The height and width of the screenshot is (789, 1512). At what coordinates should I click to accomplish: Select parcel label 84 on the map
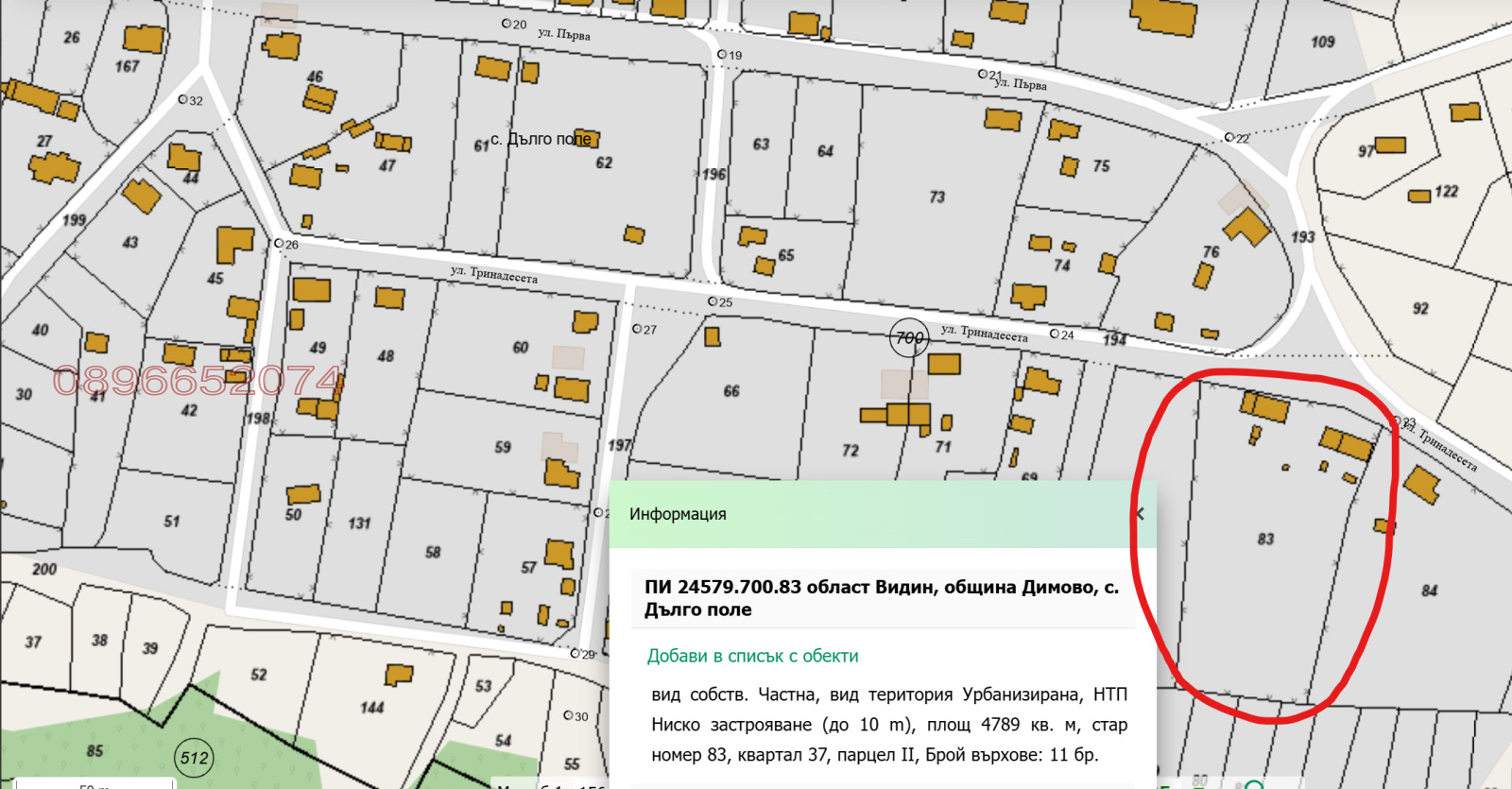[1429, 591]
